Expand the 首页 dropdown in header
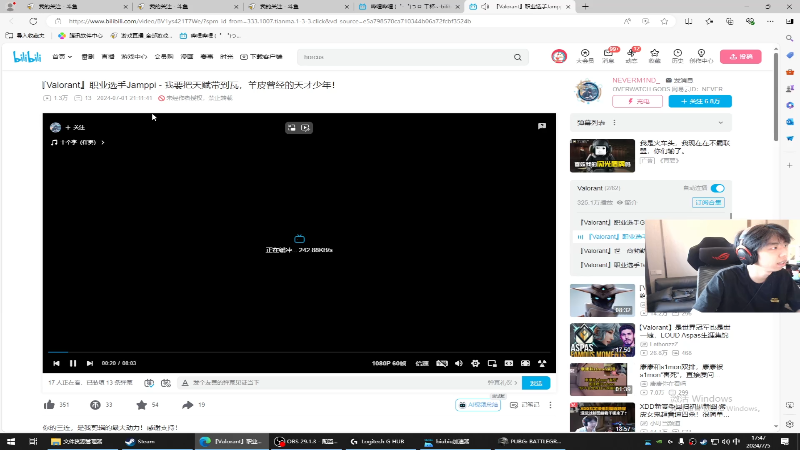 click(x=62, y=57)
